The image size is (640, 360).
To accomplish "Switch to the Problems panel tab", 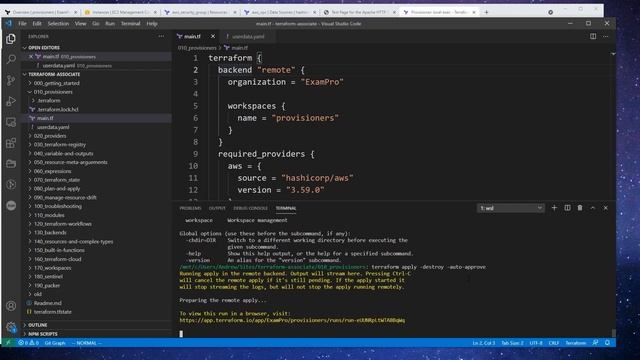I will point(190,208).
